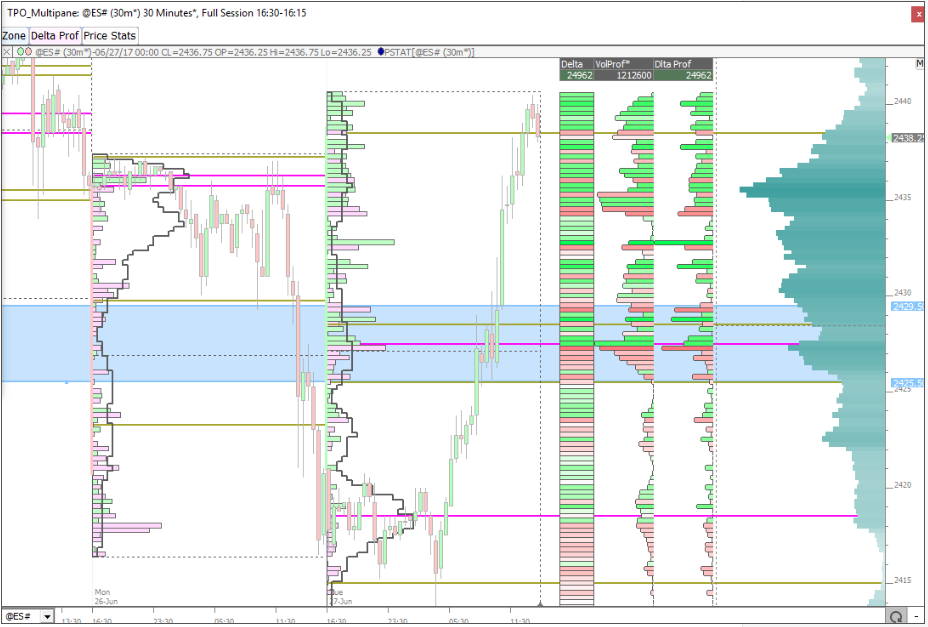The image size is (928, 627).
Task: Click the Dlta Prof column header
Action: point(683,63)
